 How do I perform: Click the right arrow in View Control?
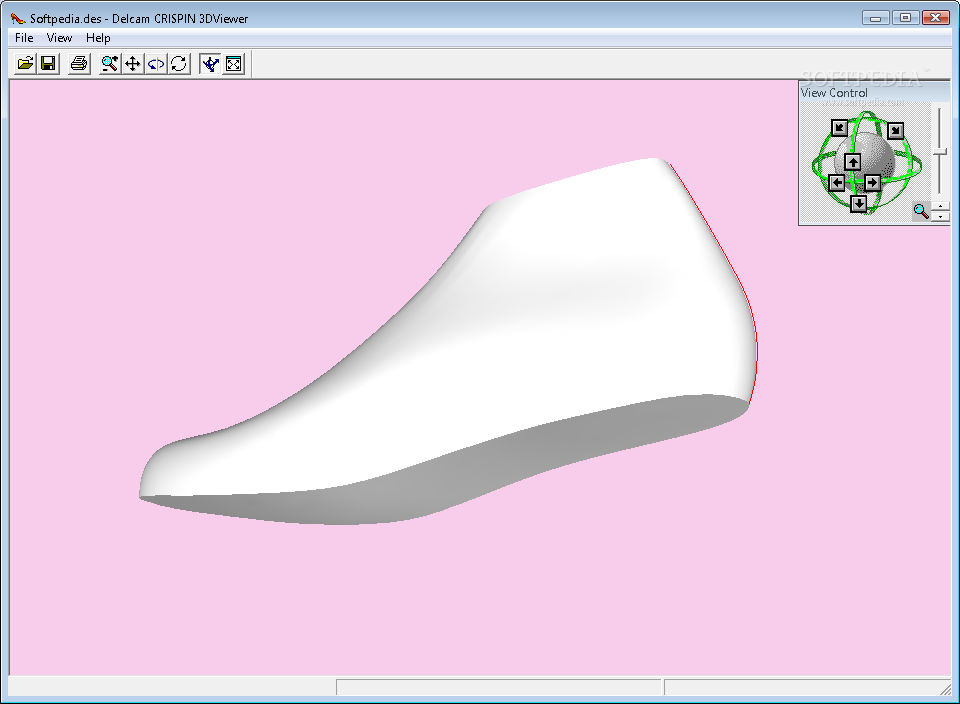[x=872, y=182]
